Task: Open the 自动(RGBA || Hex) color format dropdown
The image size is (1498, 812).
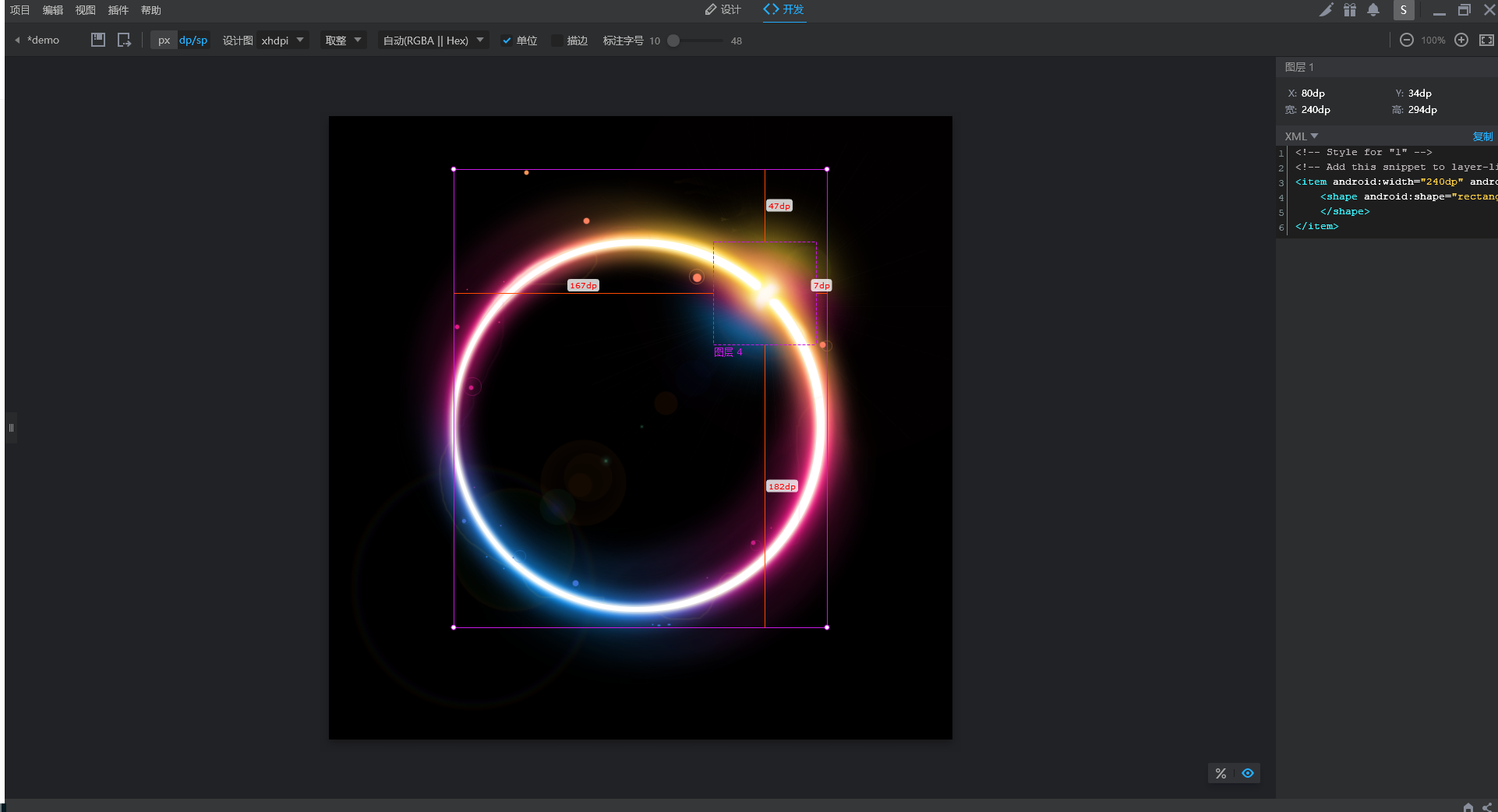Action: pyautogui.click(x=433, y=41)
